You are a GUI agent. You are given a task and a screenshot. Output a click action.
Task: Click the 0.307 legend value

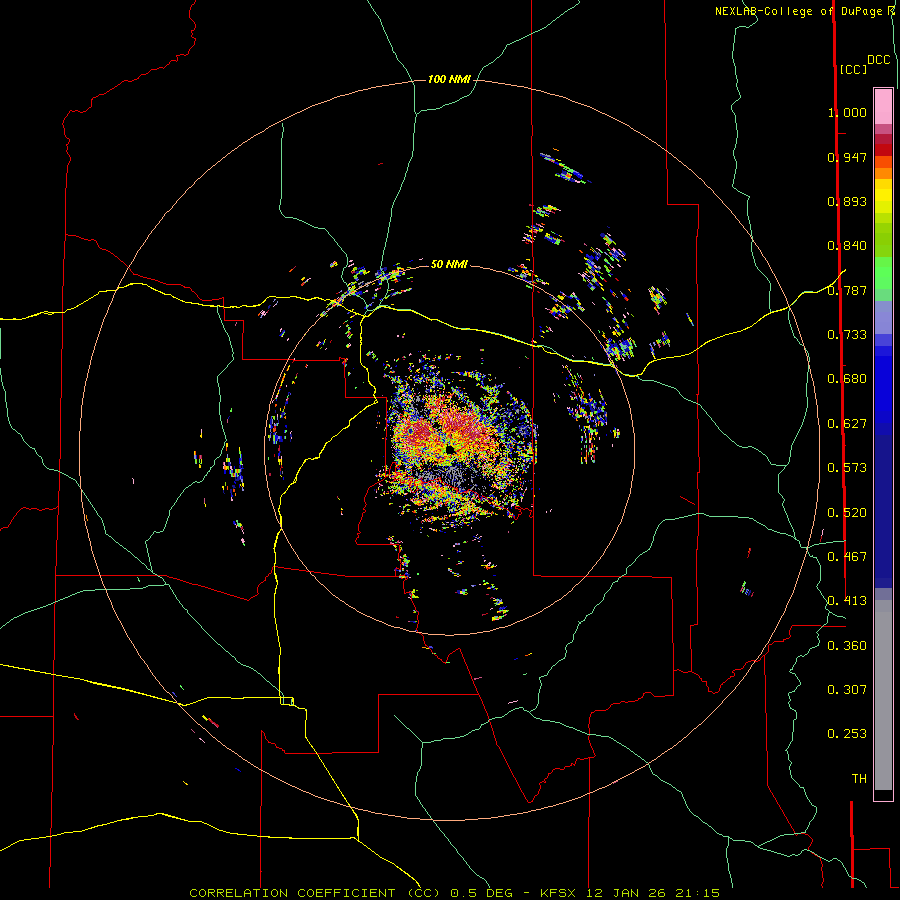point(847,690)
